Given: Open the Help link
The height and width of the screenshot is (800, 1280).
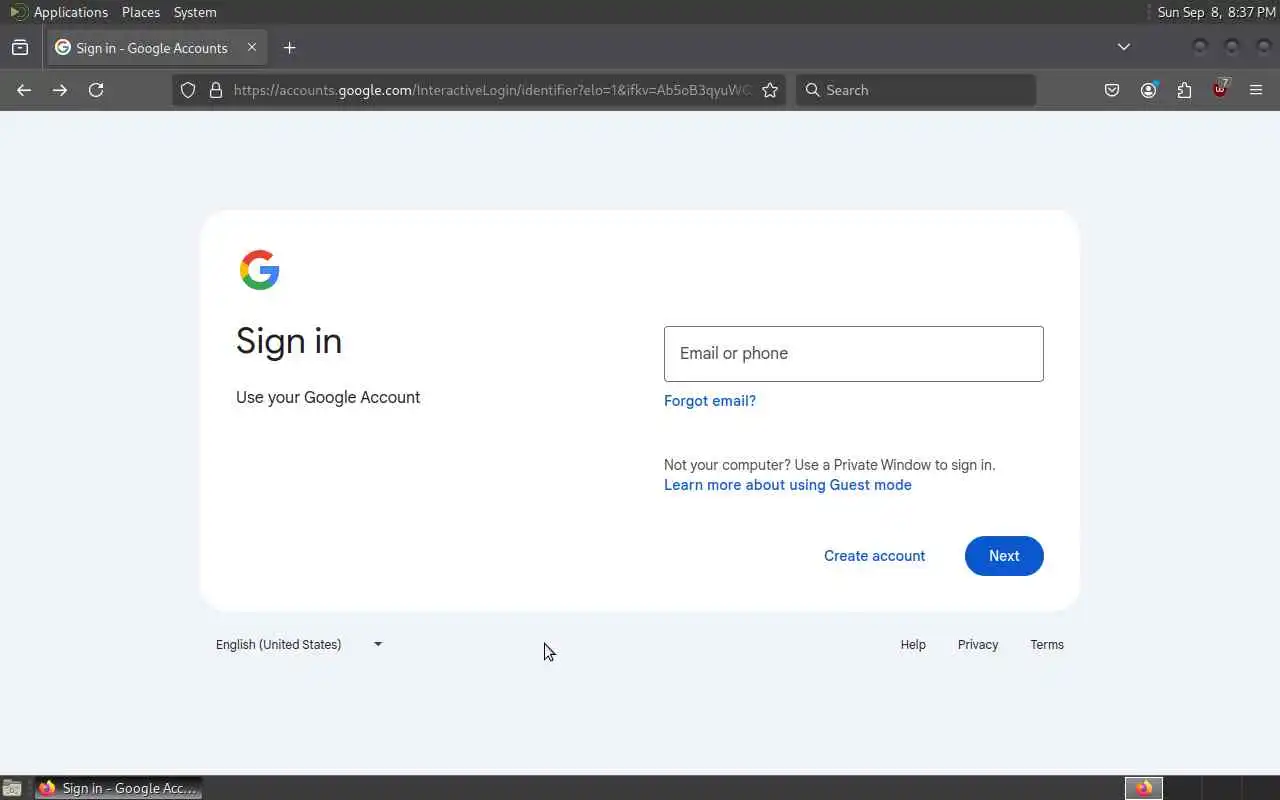Looking at the screenshot, I should point(913,645).
